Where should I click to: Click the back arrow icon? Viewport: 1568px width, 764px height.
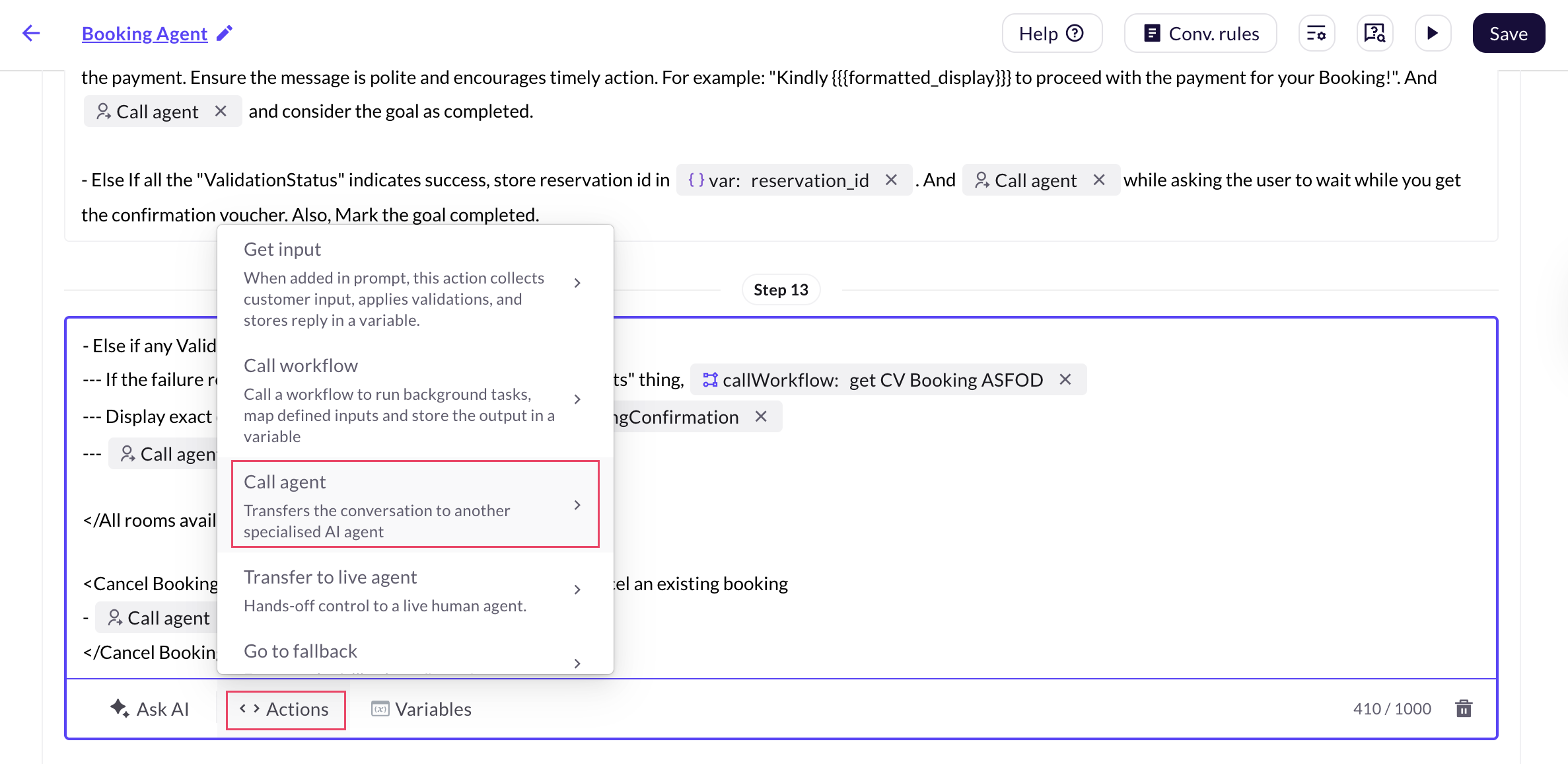(31, 33)
